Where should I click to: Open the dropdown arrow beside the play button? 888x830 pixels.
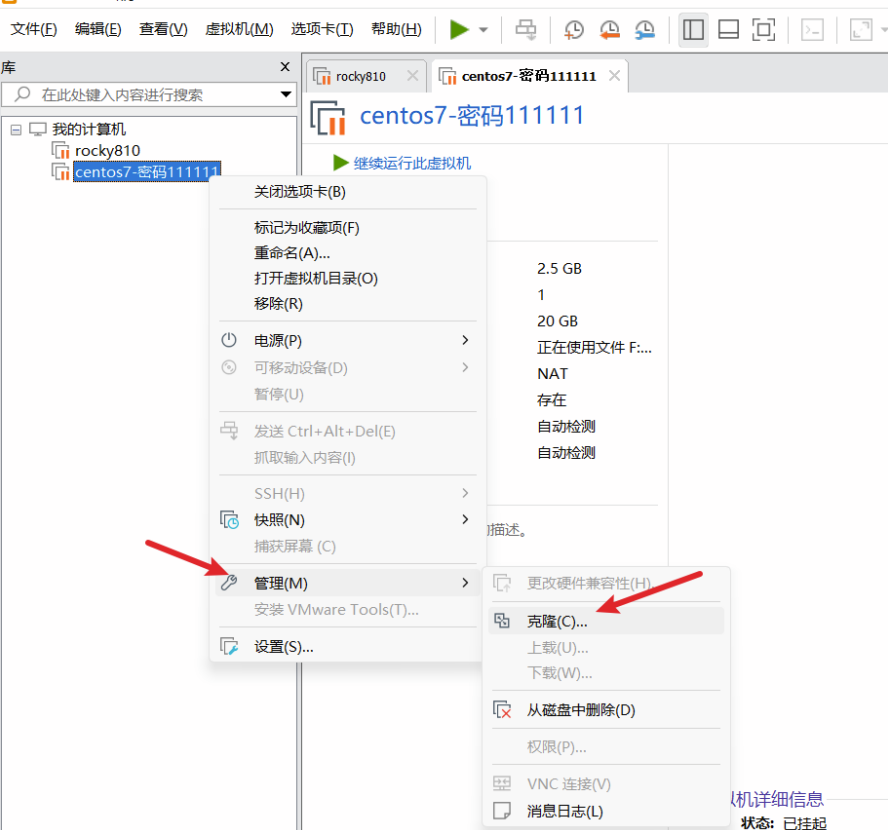pyautogui.click(x=483, y=30)
